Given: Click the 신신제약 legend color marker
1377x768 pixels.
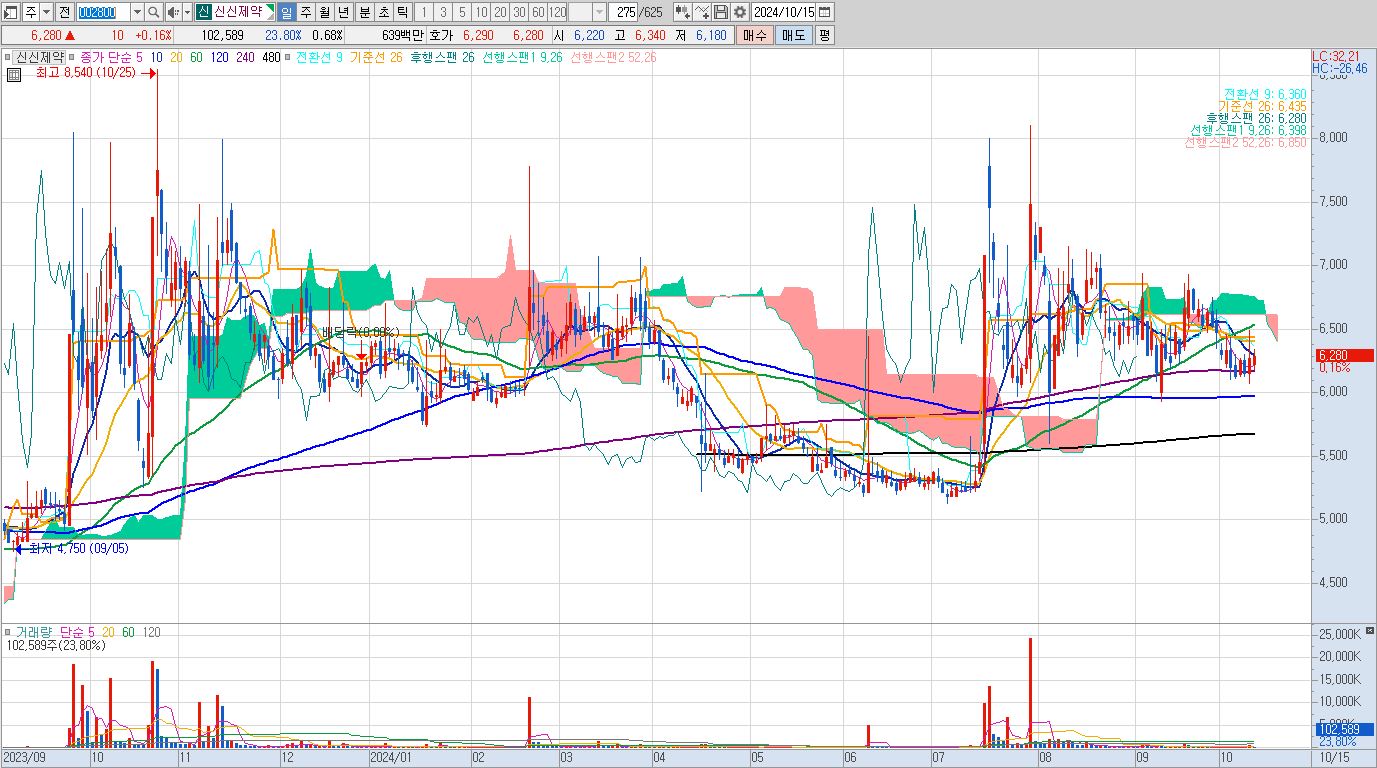Looking at the screenshot, I should pyautogui.click(x=7, y=57).
